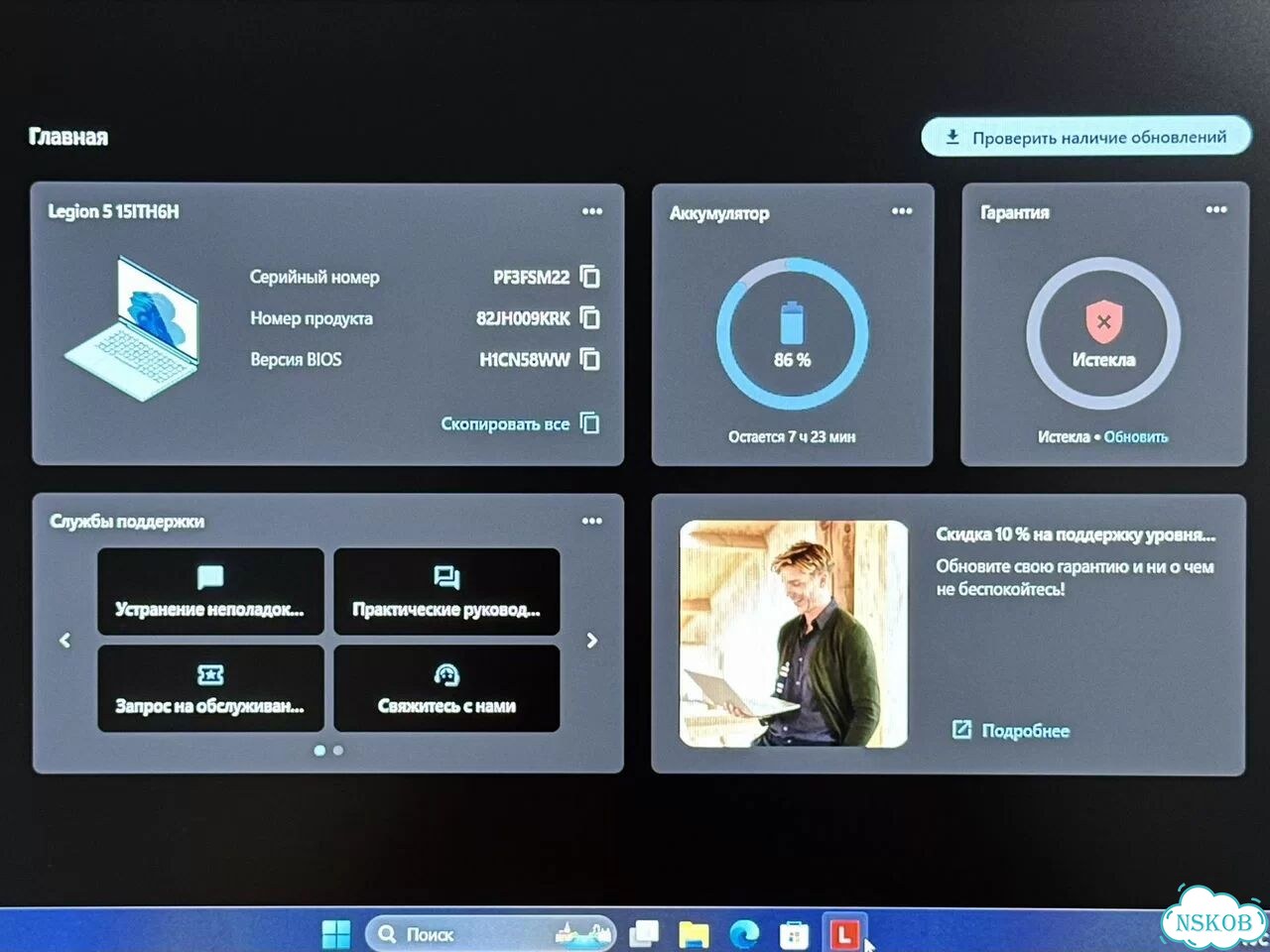1270x952 pixels.
Task: Launch Microsoft Edge from the taskbar
Action: [744, 933]
